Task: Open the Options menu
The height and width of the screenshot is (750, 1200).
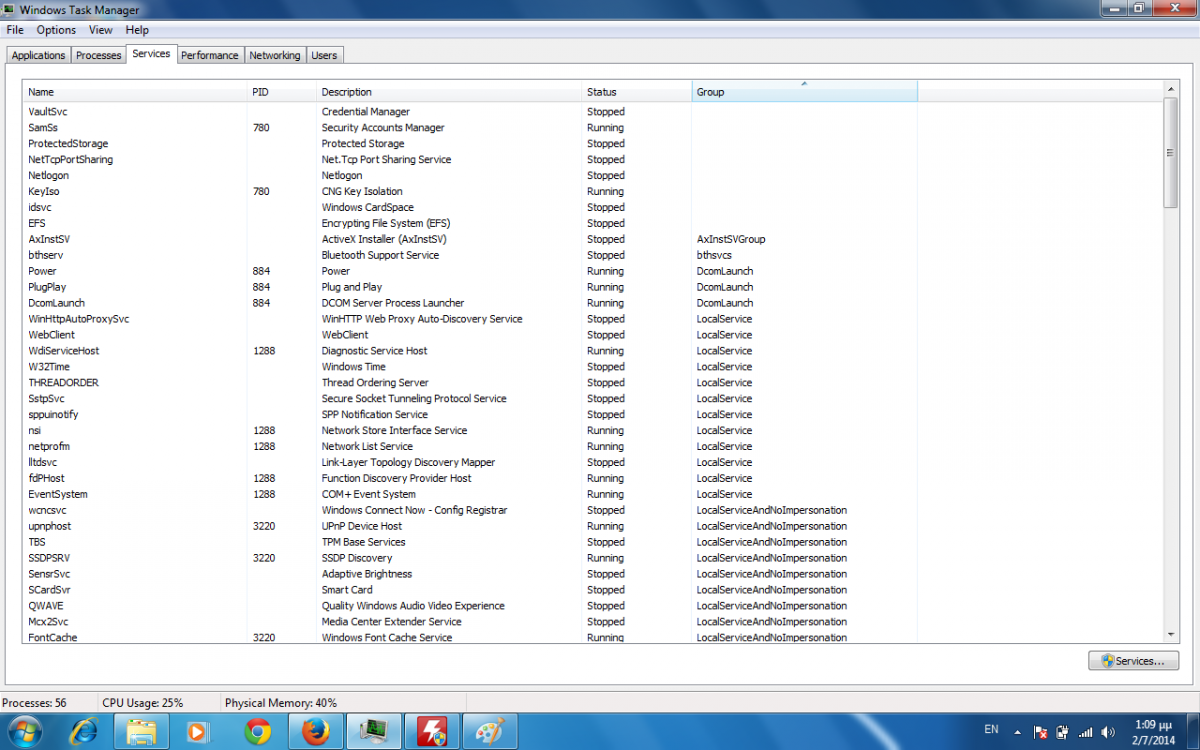Action: 56,30
